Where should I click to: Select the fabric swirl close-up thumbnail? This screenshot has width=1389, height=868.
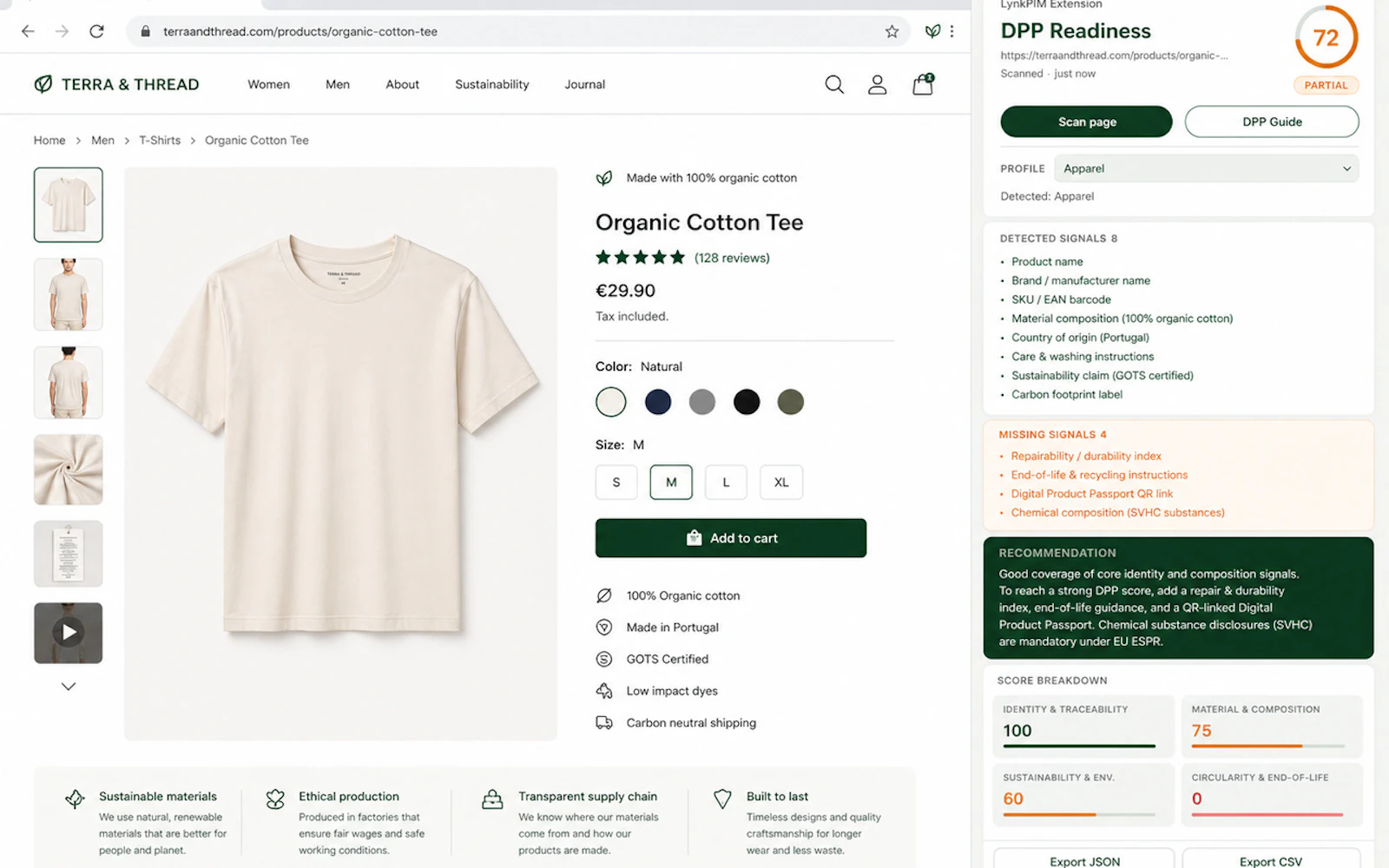(x=69, y=470)
